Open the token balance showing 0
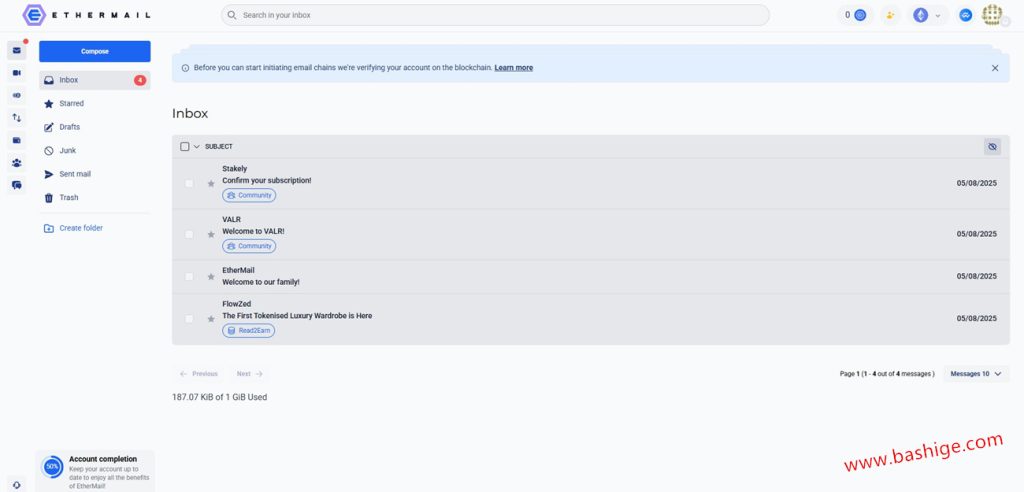The height and width of the screenshot is (492, 1024). [x=855, y=15]
